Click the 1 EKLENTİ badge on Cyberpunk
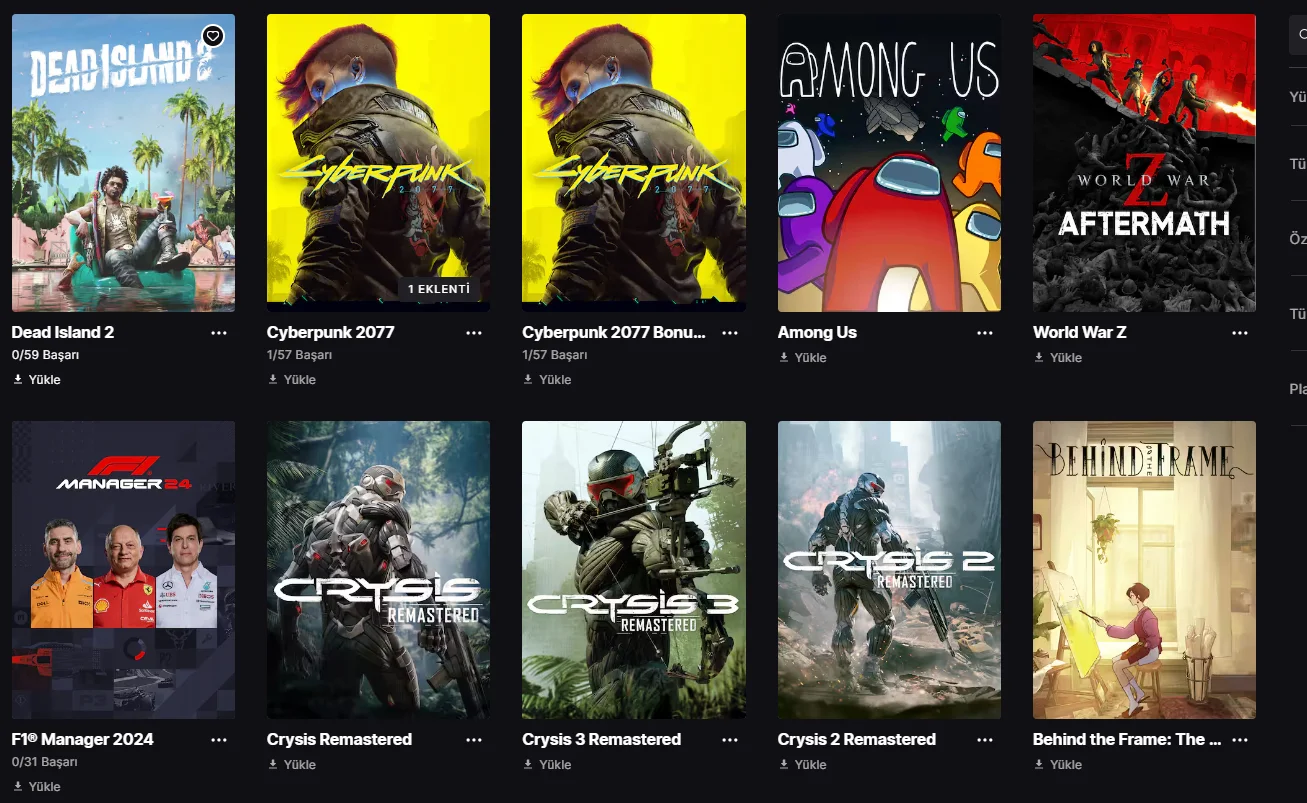This screenshot has width=1307, height=803. click(438, 289)
